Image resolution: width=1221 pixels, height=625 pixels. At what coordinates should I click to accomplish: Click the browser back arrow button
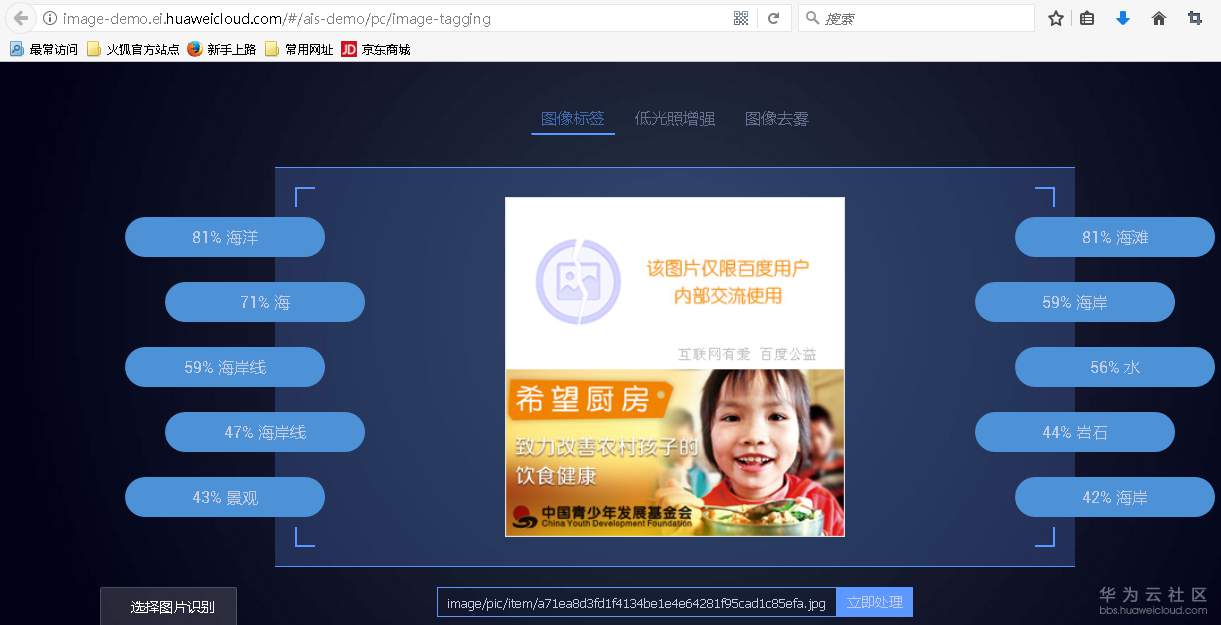tap(20, 18)
